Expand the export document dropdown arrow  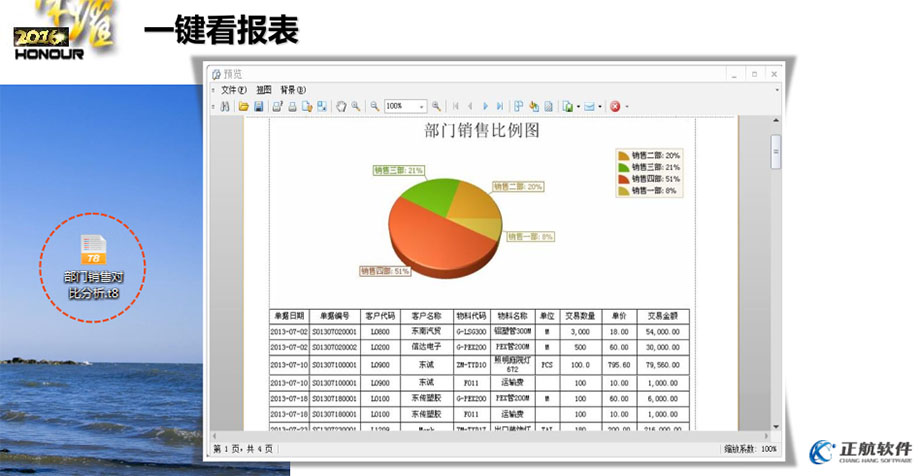tap(577, 106)
